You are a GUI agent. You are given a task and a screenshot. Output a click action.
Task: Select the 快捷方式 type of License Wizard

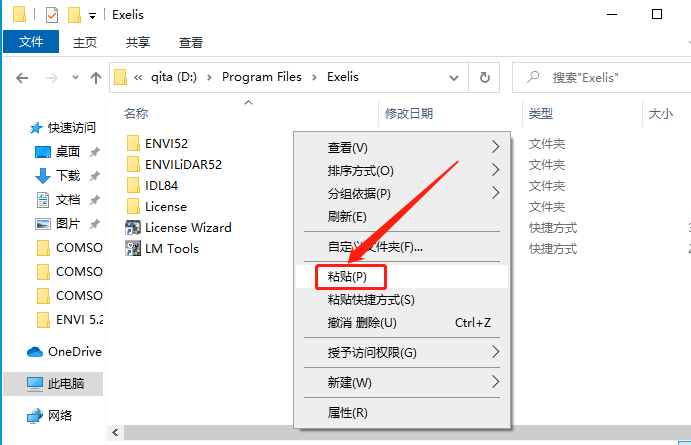pos(553,228)
